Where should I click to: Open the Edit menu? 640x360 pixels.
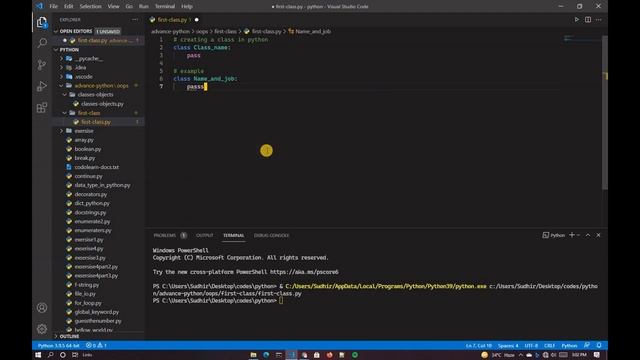69,7
